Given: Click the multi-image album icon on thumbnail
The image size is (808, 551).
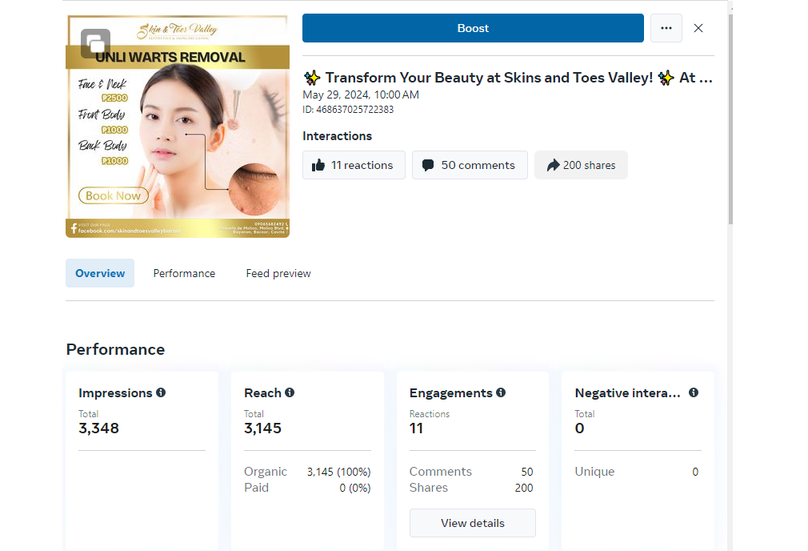Looking at the screenshot, I should point(95,43).
